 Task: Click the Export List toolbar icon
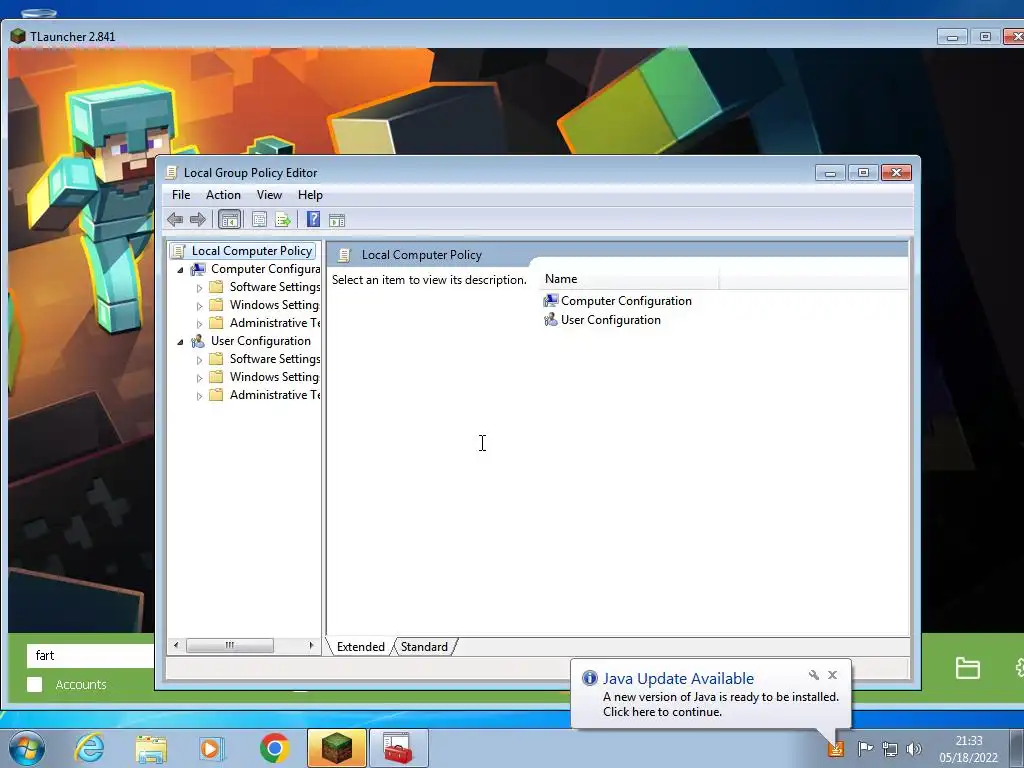283,219
